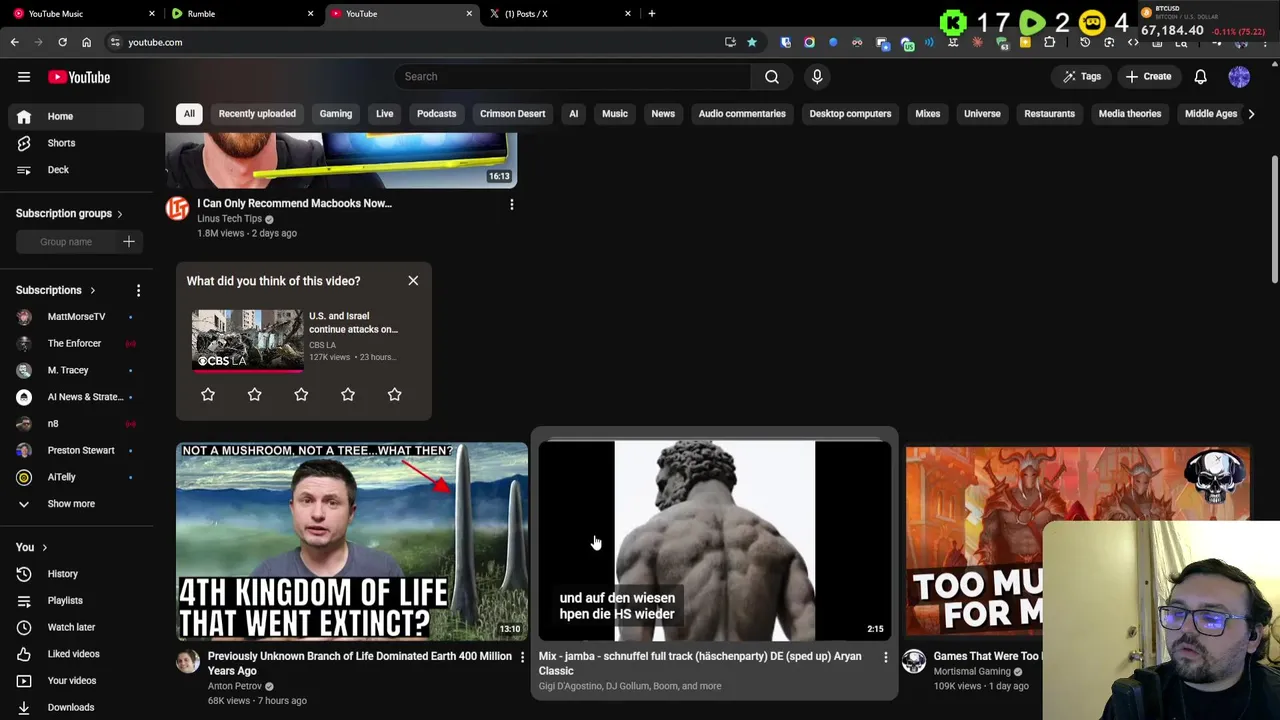Screen dimensions: 1280x720
Task: Start voice search with microphone icon
Action: pos(817,77)
